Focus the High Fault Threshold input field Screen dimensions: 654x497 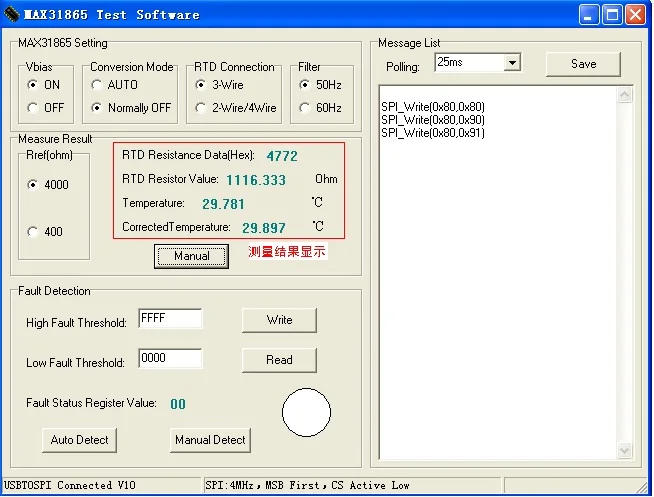coord(170,319)
